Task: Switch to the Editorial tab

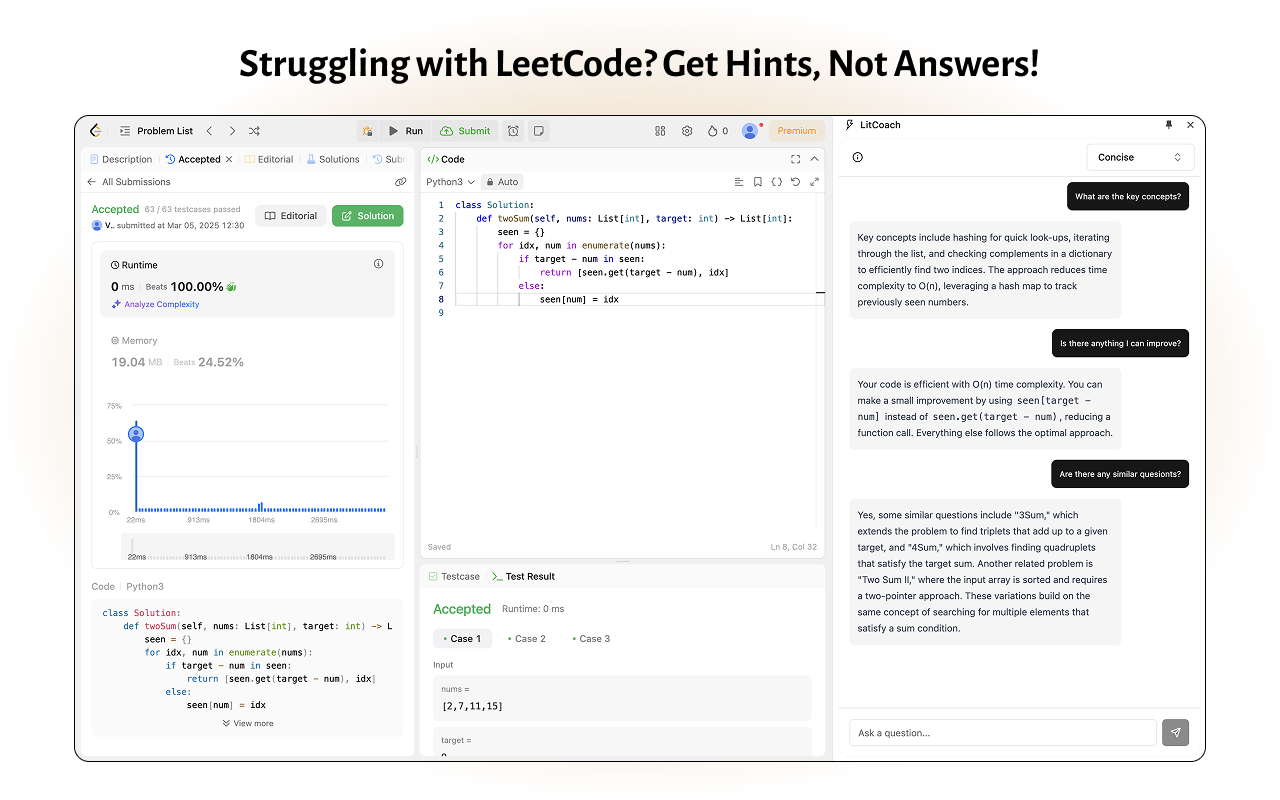Action: (x=270, y=159)
